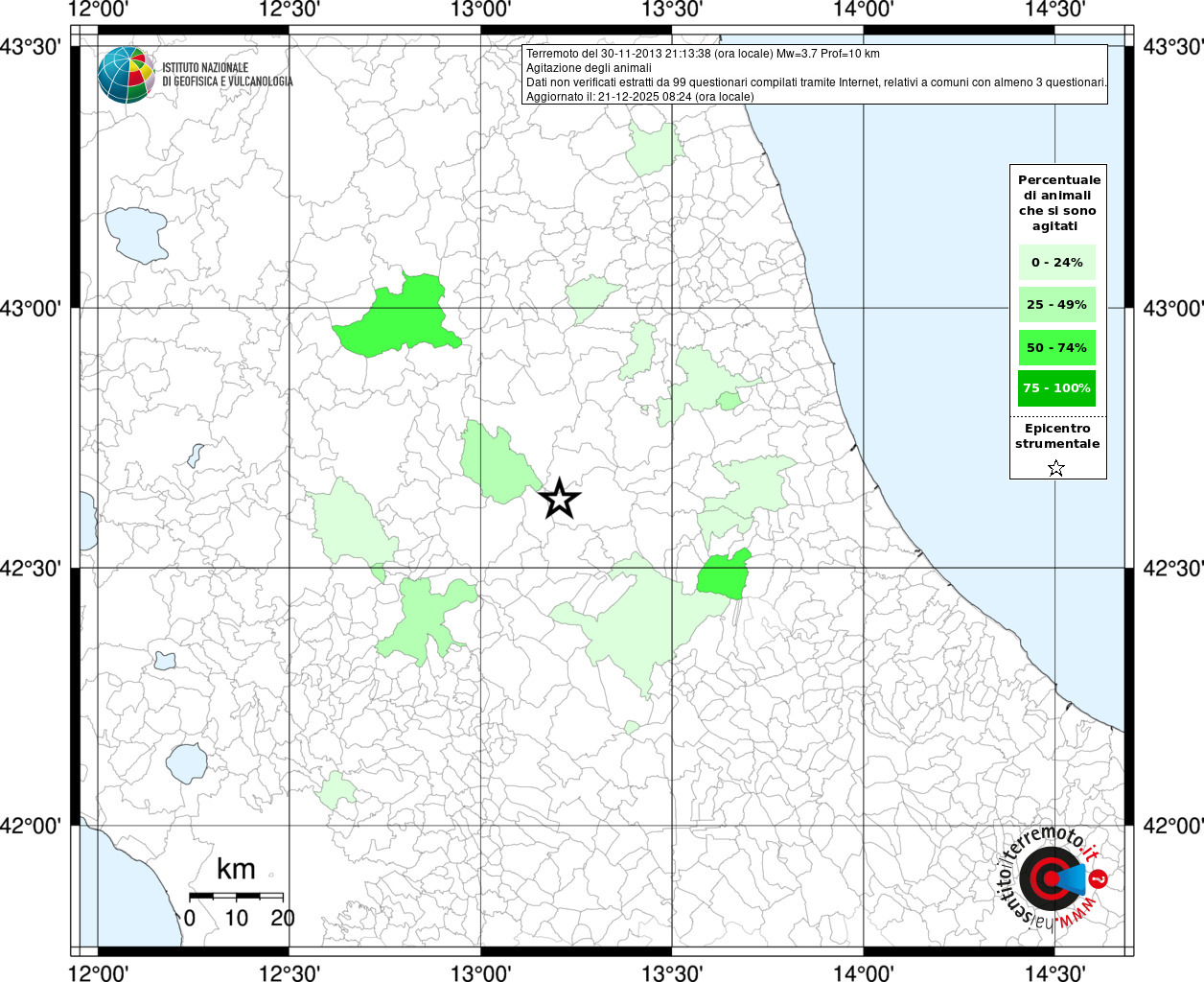1204x982 pixels.
Task: Select the 75 - 100% legend swatch
Action: point(1056,388)
